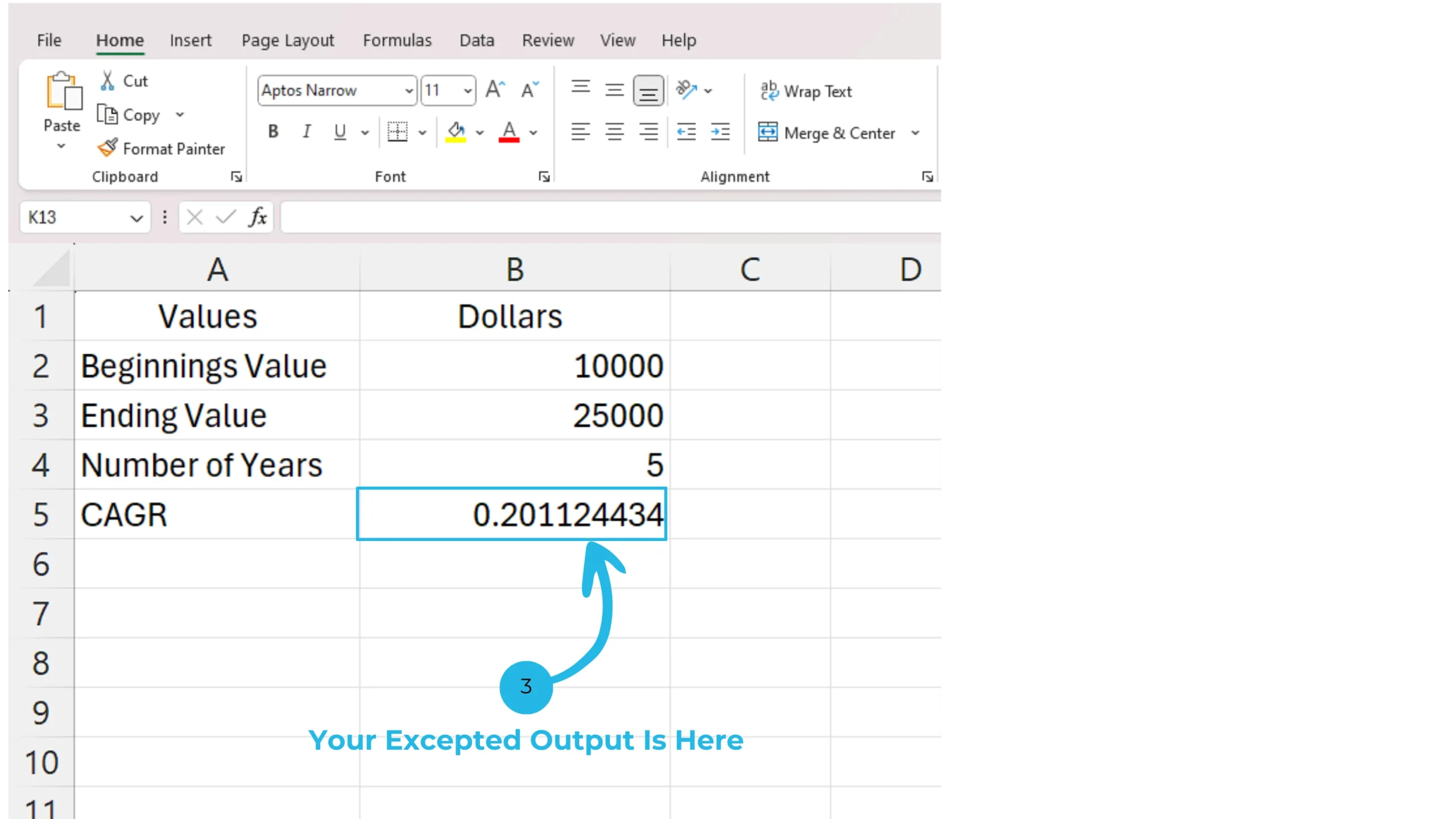Select cell with Number of Years

click(x=217, y=465)
